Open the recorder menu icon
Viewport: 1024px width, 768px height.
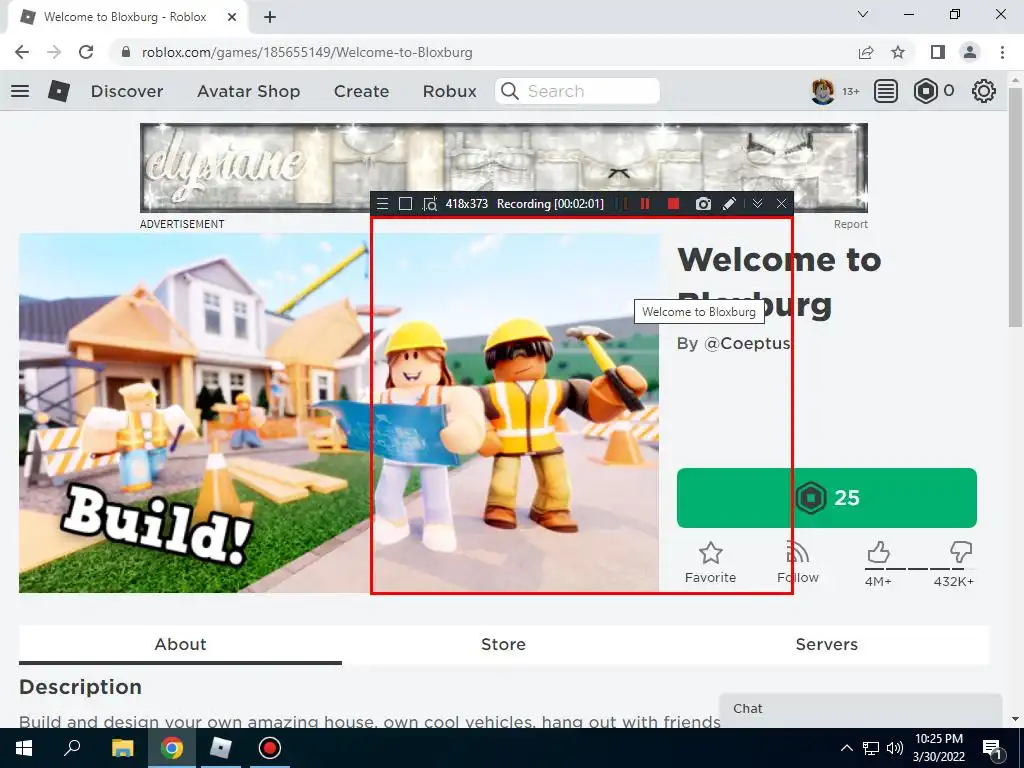[383, 204]
